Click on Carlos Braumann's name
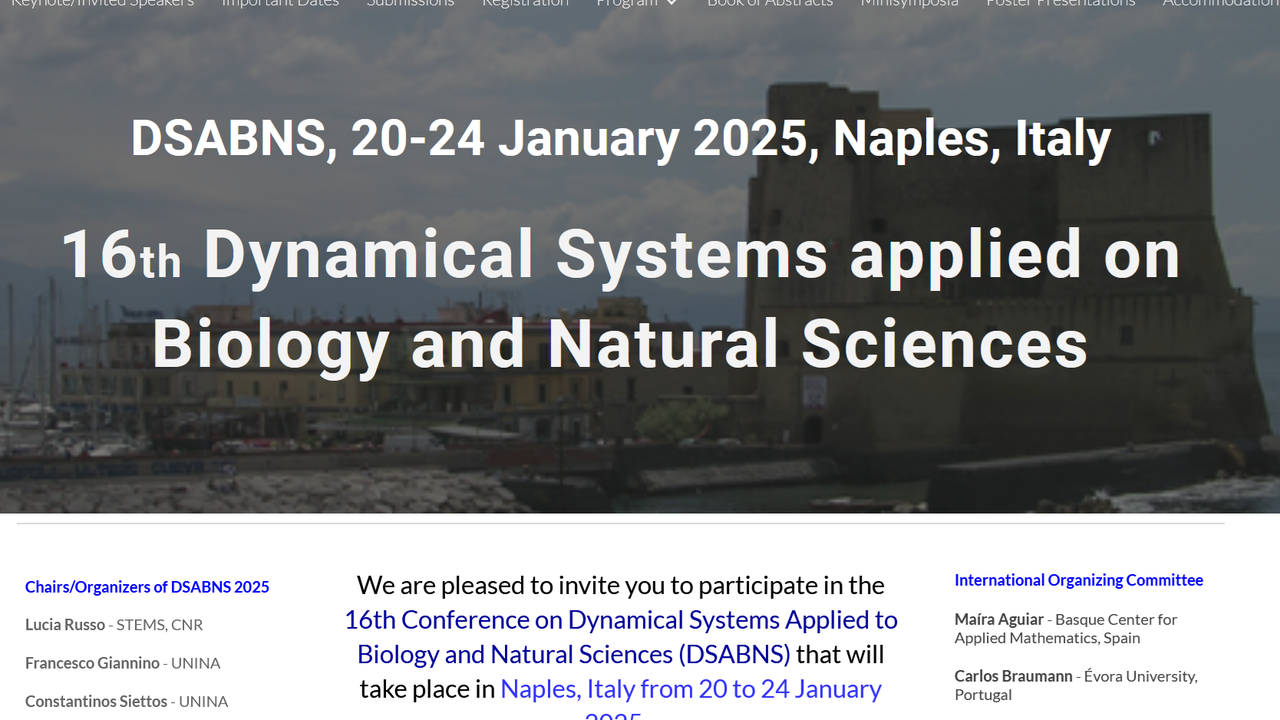 (1013, 677)
